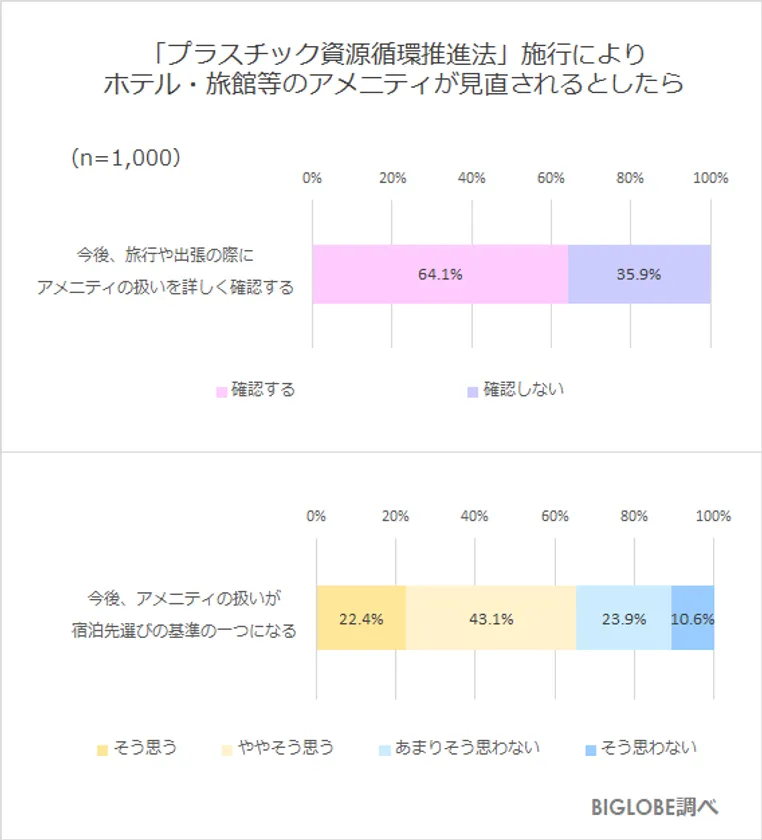
Task: Click the あまりそう思わない legend text label
Action: [467, 748]
